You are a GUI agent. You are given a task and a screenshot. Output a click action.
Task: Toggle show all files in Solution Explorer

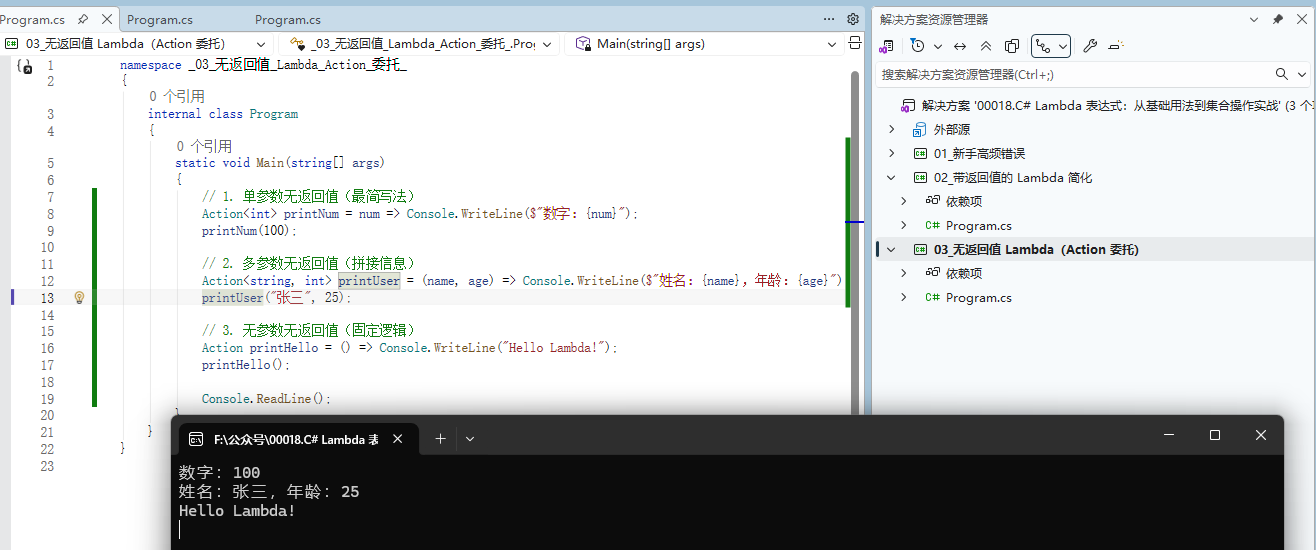pos(1012,46)
